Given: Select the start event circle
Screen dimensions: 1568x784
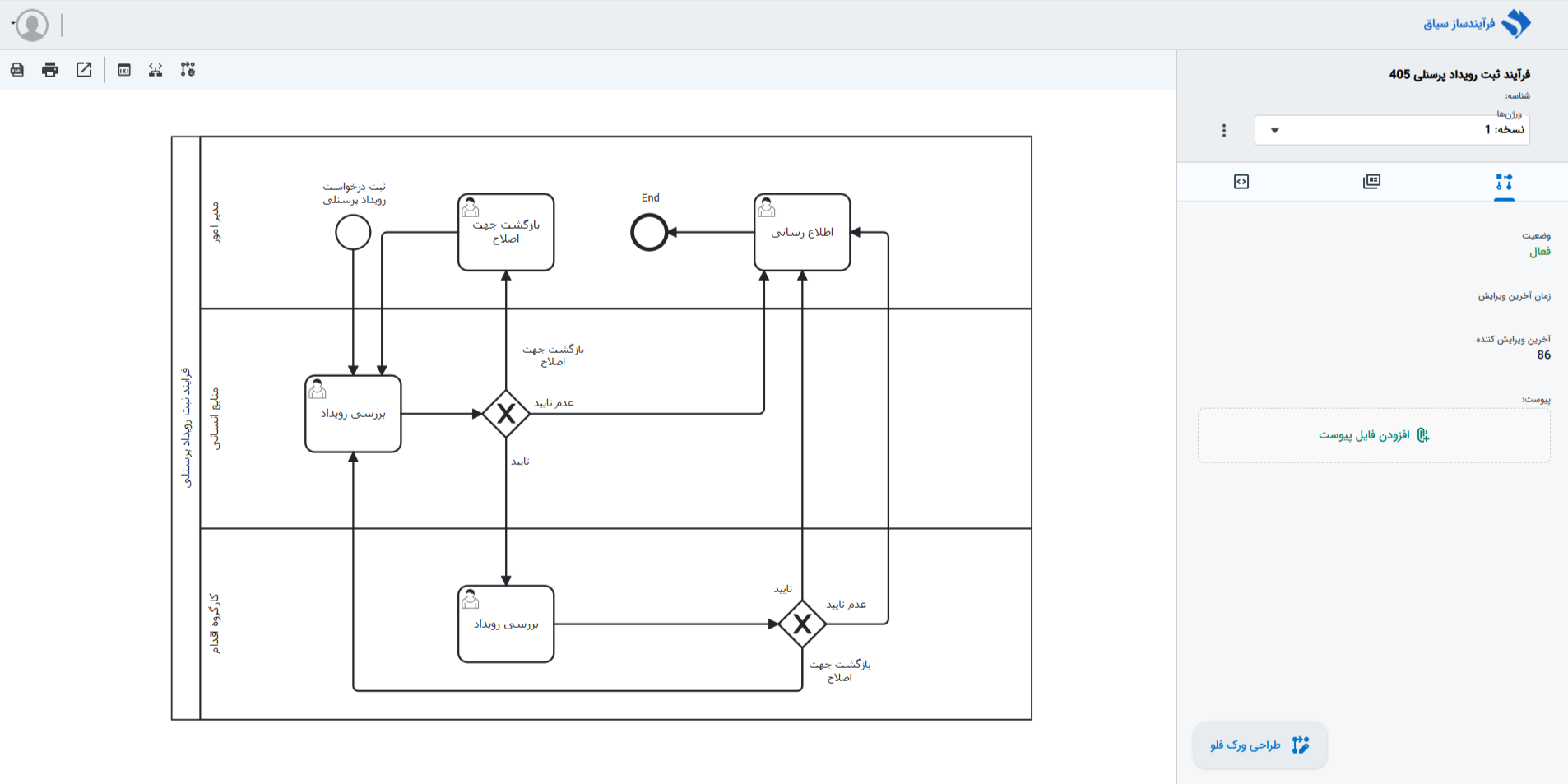Looking at the screenshot, I should pyautogui.click(x=353, y=232).
